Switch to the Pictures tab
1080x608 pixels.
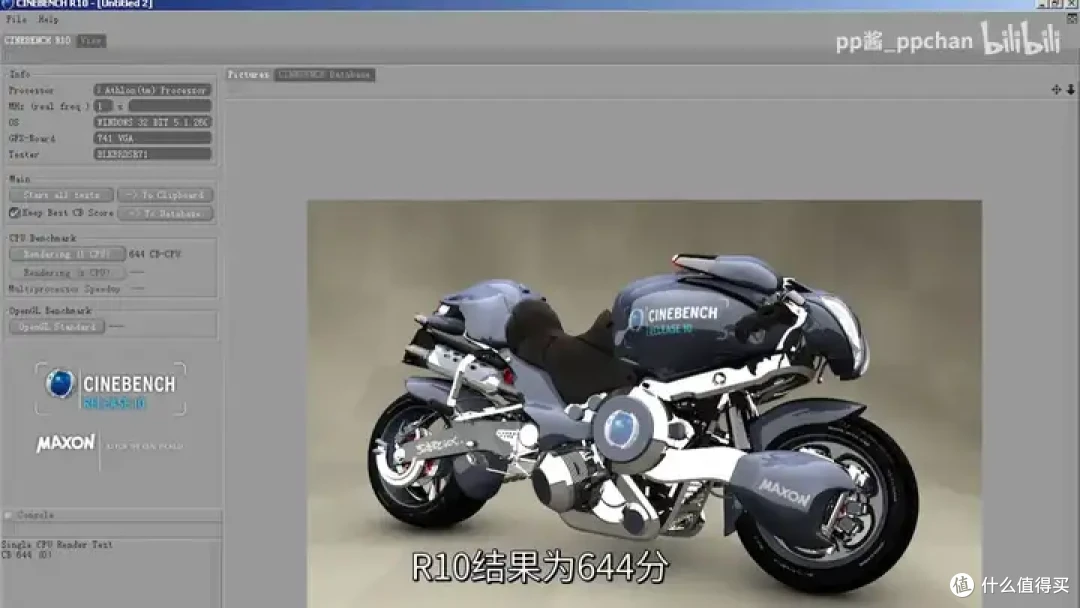[249, 74]
